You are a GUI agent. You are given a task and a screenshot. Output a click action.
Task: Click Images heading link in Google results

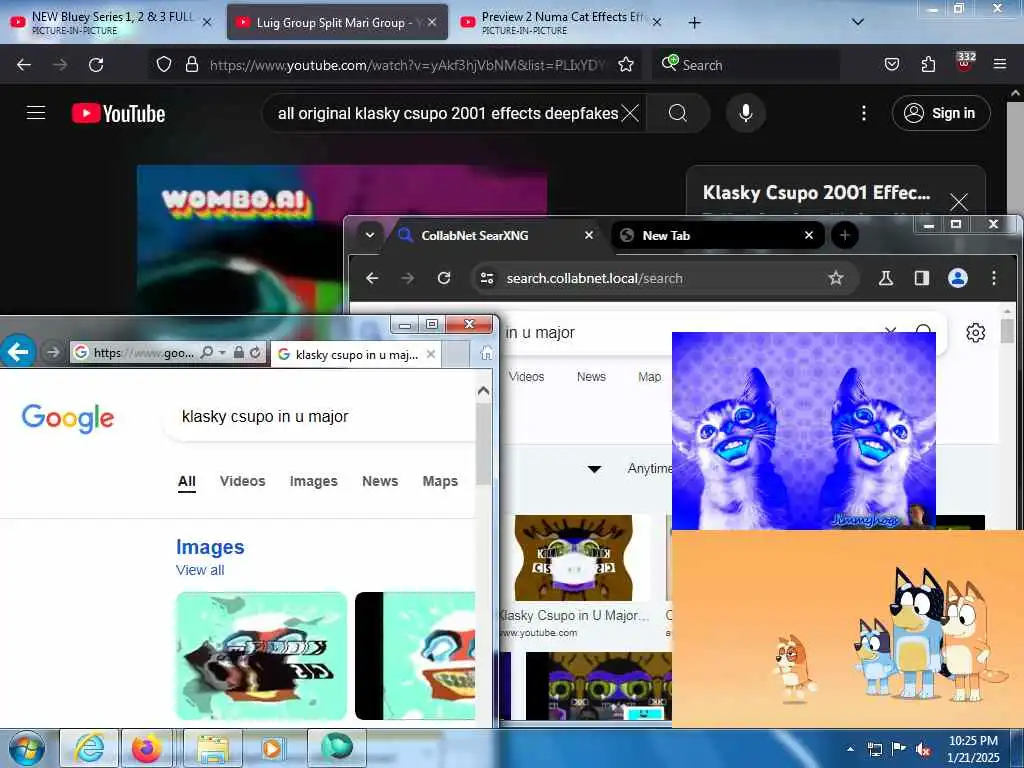coord(210,547)
